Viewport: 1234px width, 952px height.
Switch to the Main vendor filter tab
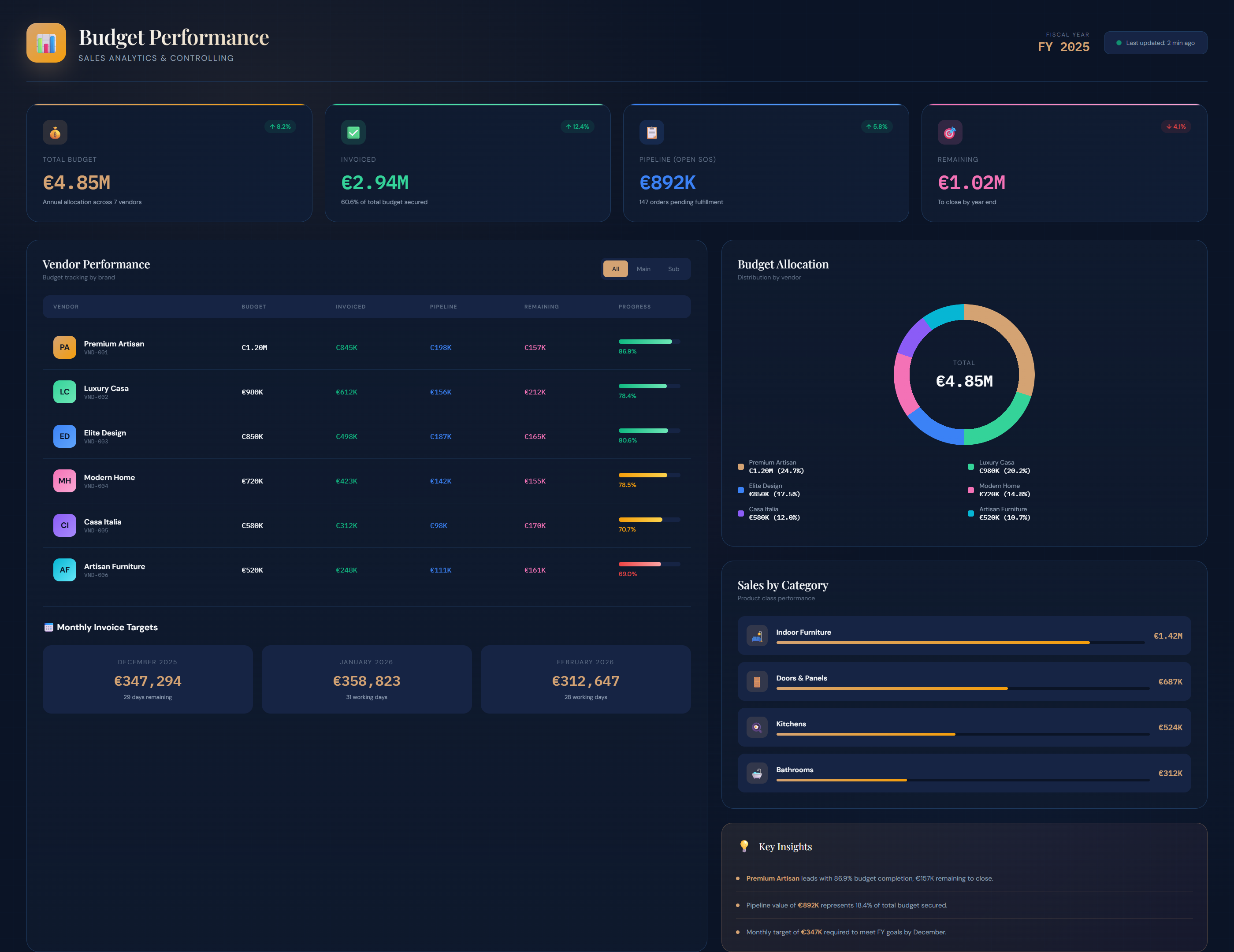643,268
